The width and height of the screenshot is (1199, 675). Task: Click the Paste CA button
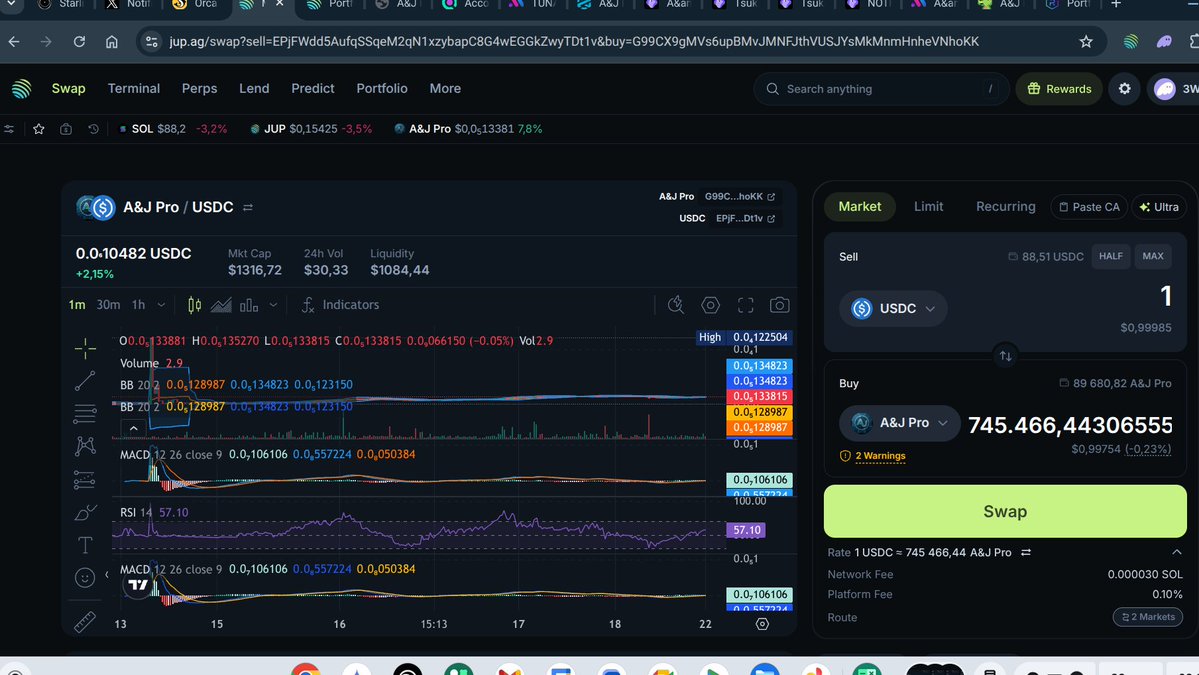pos(1089,207)
